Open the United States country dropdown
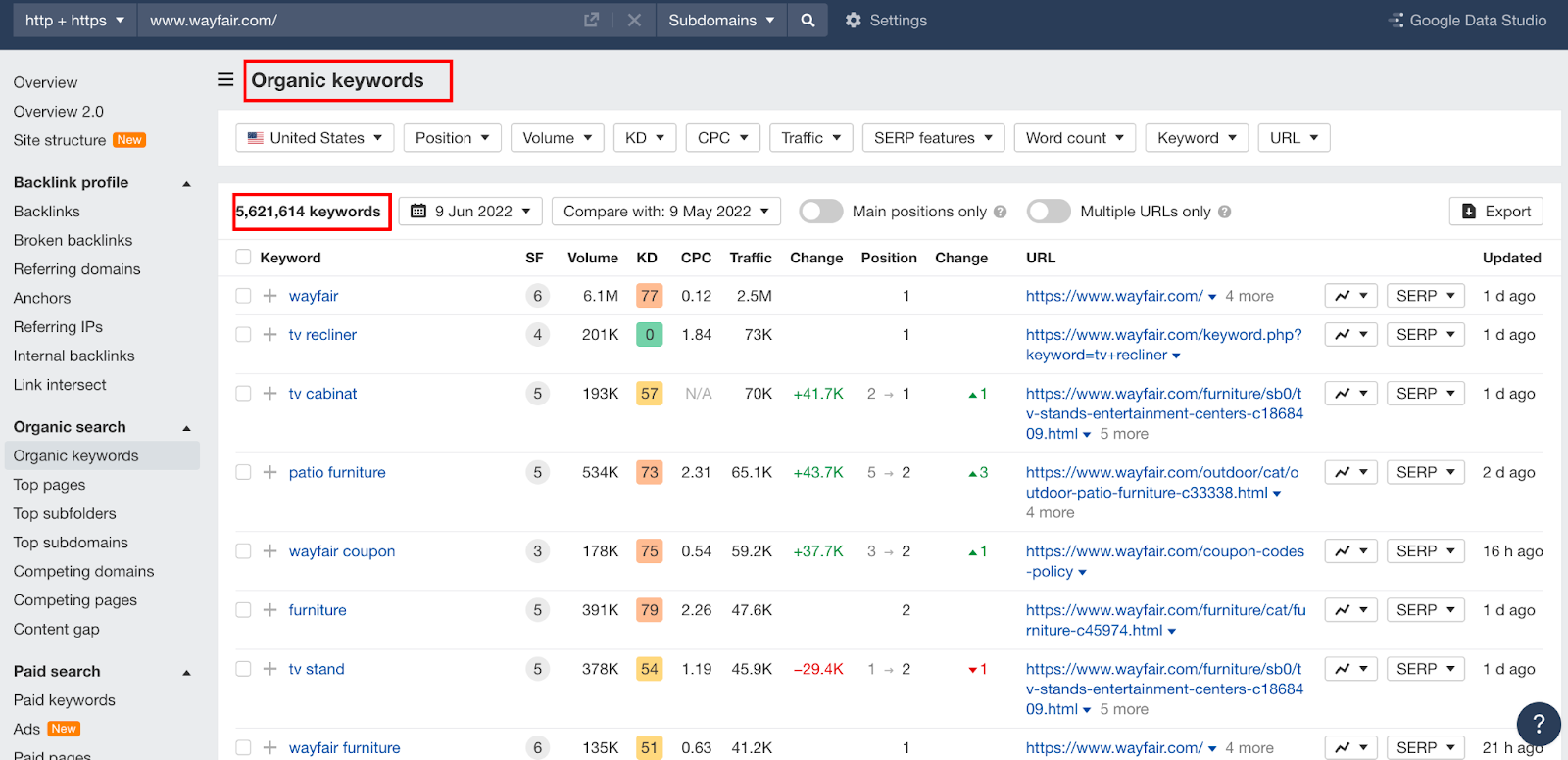This screenshot has height=760, width=1568. [x=315, y=138]
